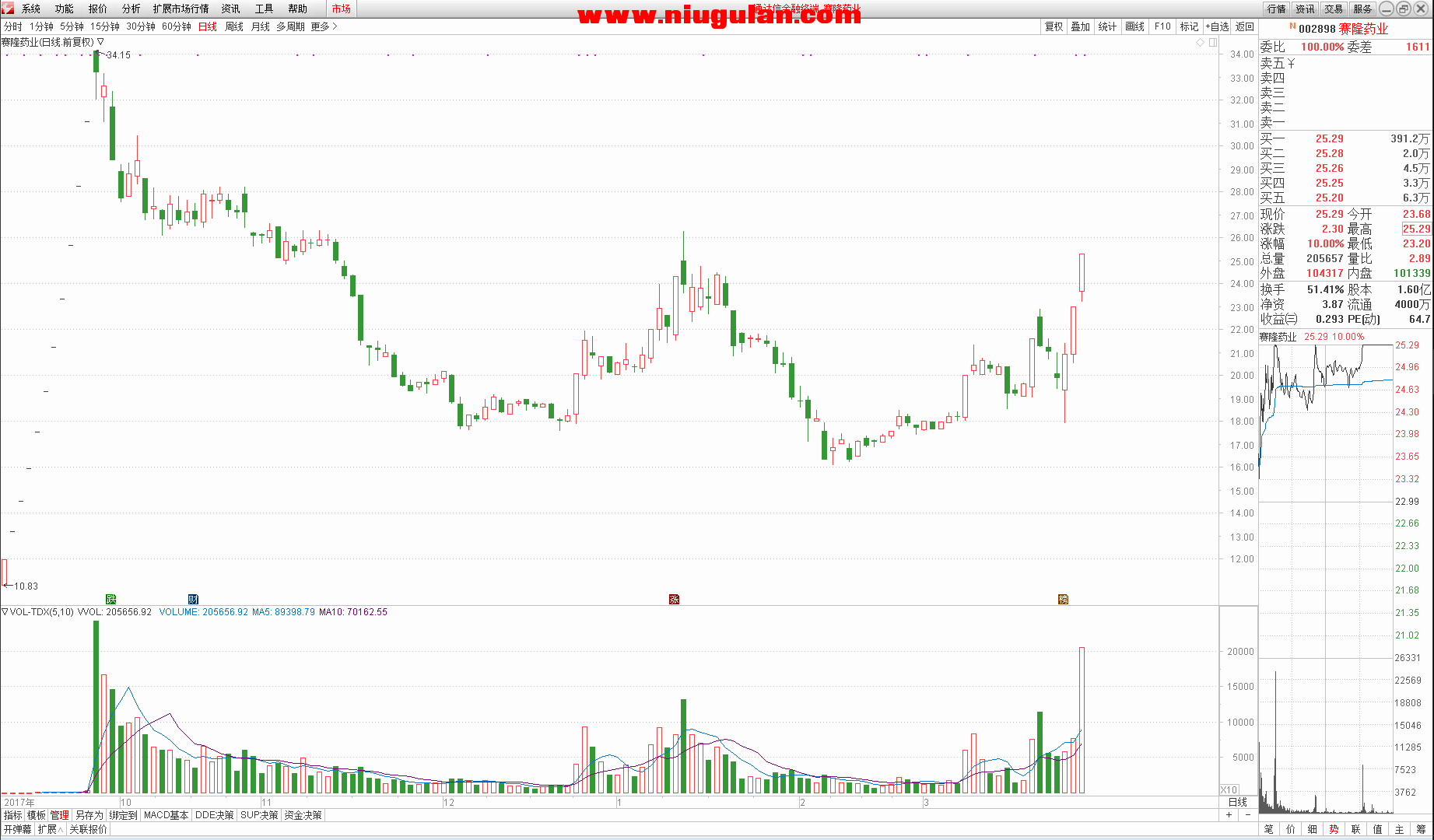The image size is (1434, 840).
Task: Select the red 势 trend tab
Action: click(x=1334, y=829)
